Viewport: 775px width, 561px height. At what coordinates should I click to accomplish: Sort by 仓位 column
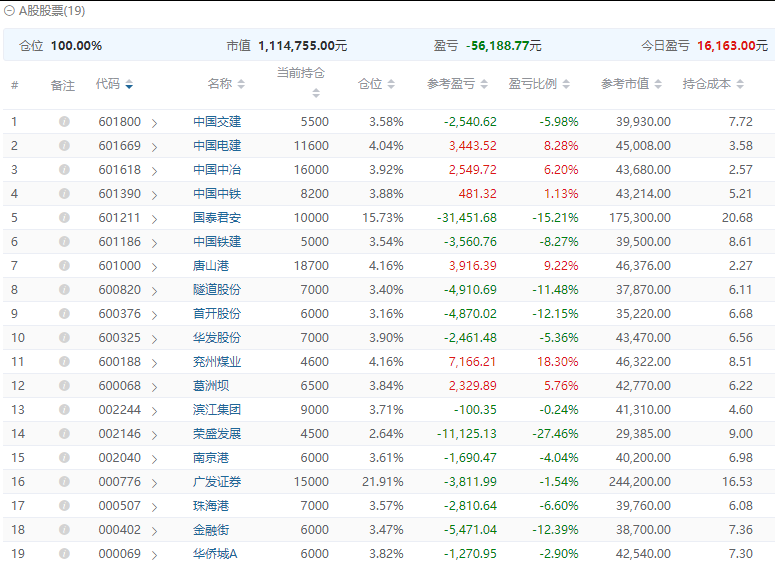(x=391, y=85)
